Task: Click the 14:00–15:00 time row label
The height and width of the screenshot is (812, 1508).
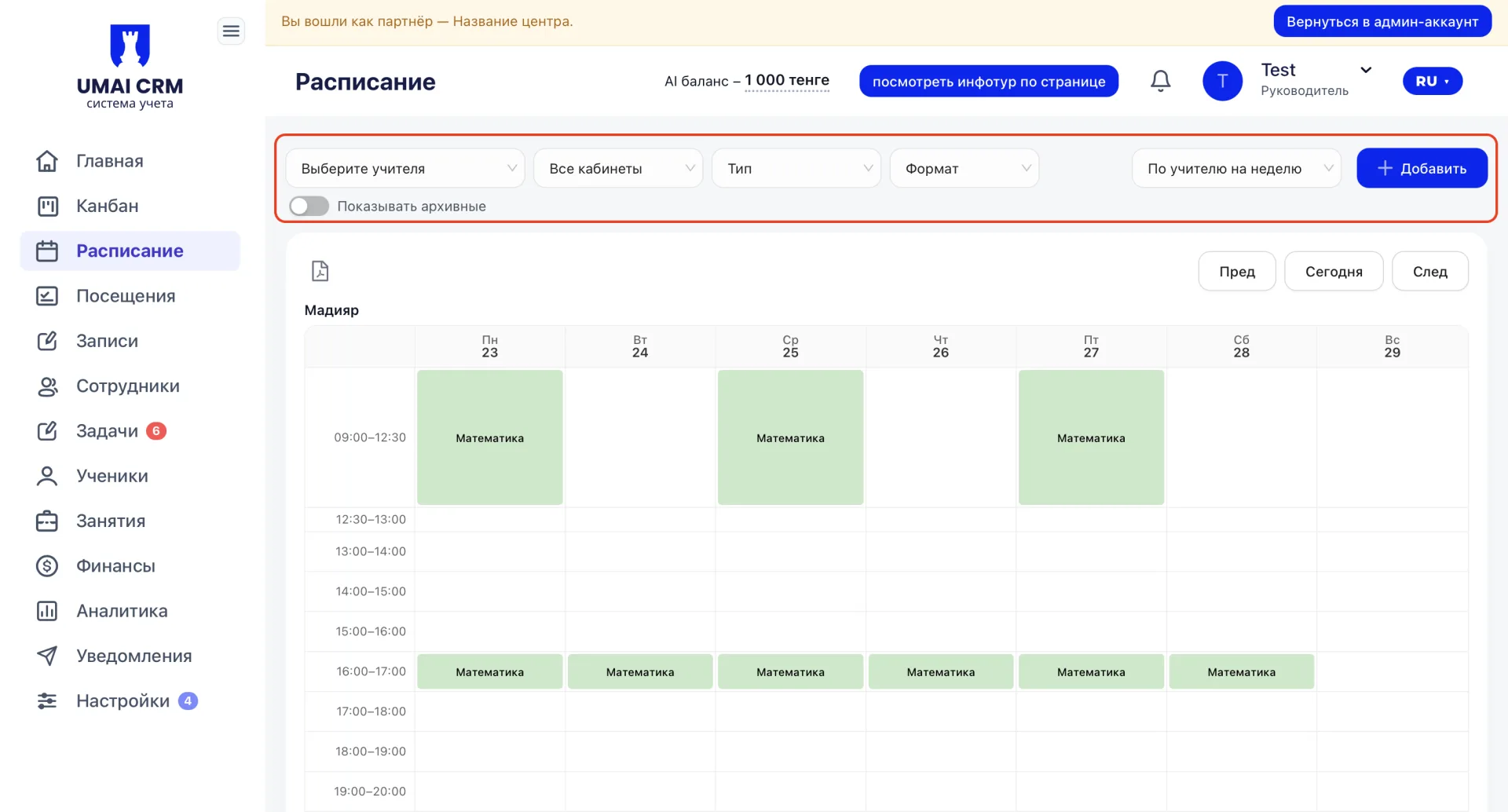Action: click(x=371, y=591)
